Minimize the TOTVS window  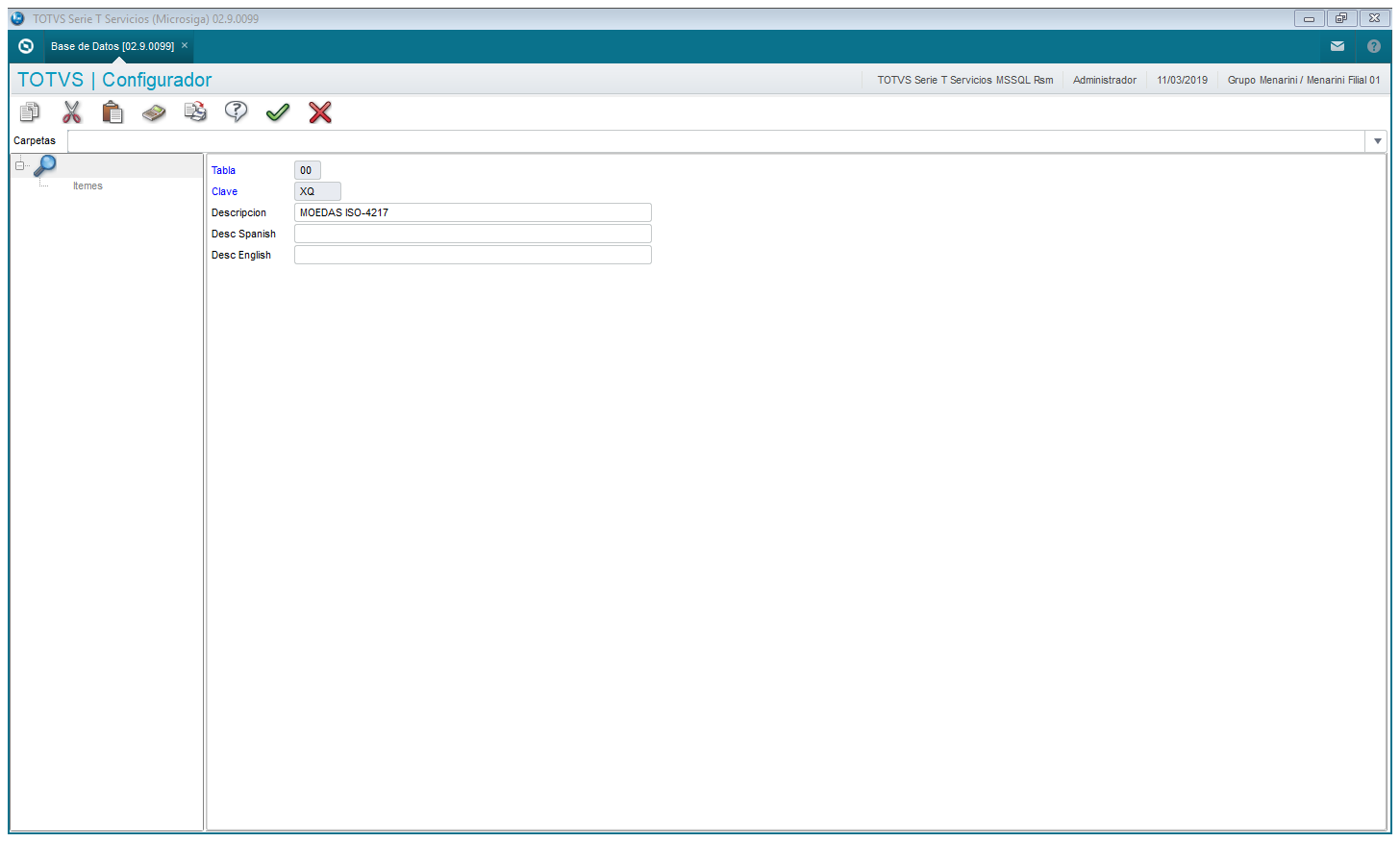[1309, 18]
